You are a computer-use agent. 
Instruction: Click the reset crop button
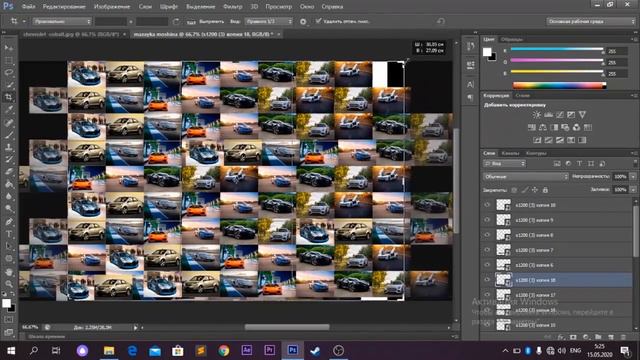click(x=440, y=21)
